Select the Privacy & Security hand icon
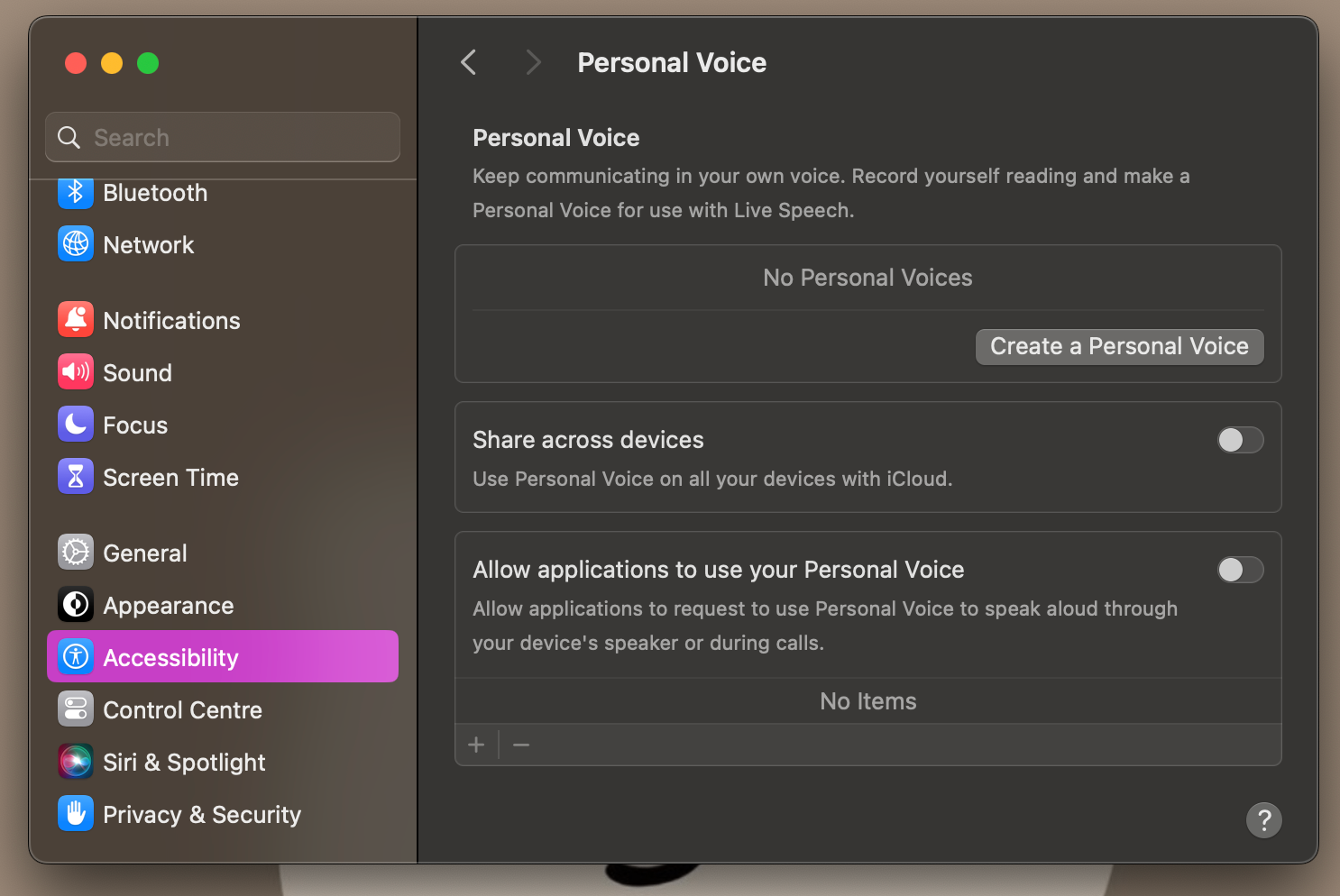 (76, 813)
